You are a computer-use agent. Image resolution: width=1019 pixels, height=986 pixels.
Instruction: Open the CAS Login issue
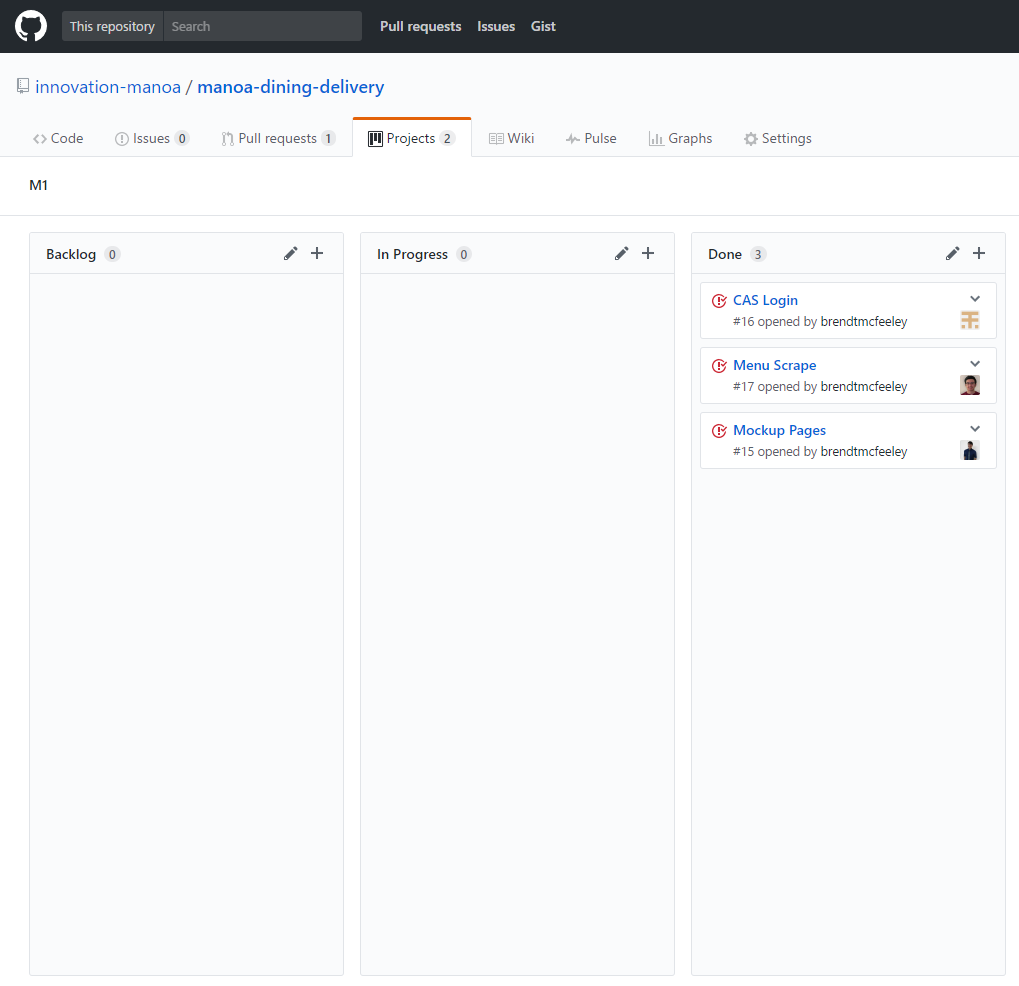click(765, 300)
